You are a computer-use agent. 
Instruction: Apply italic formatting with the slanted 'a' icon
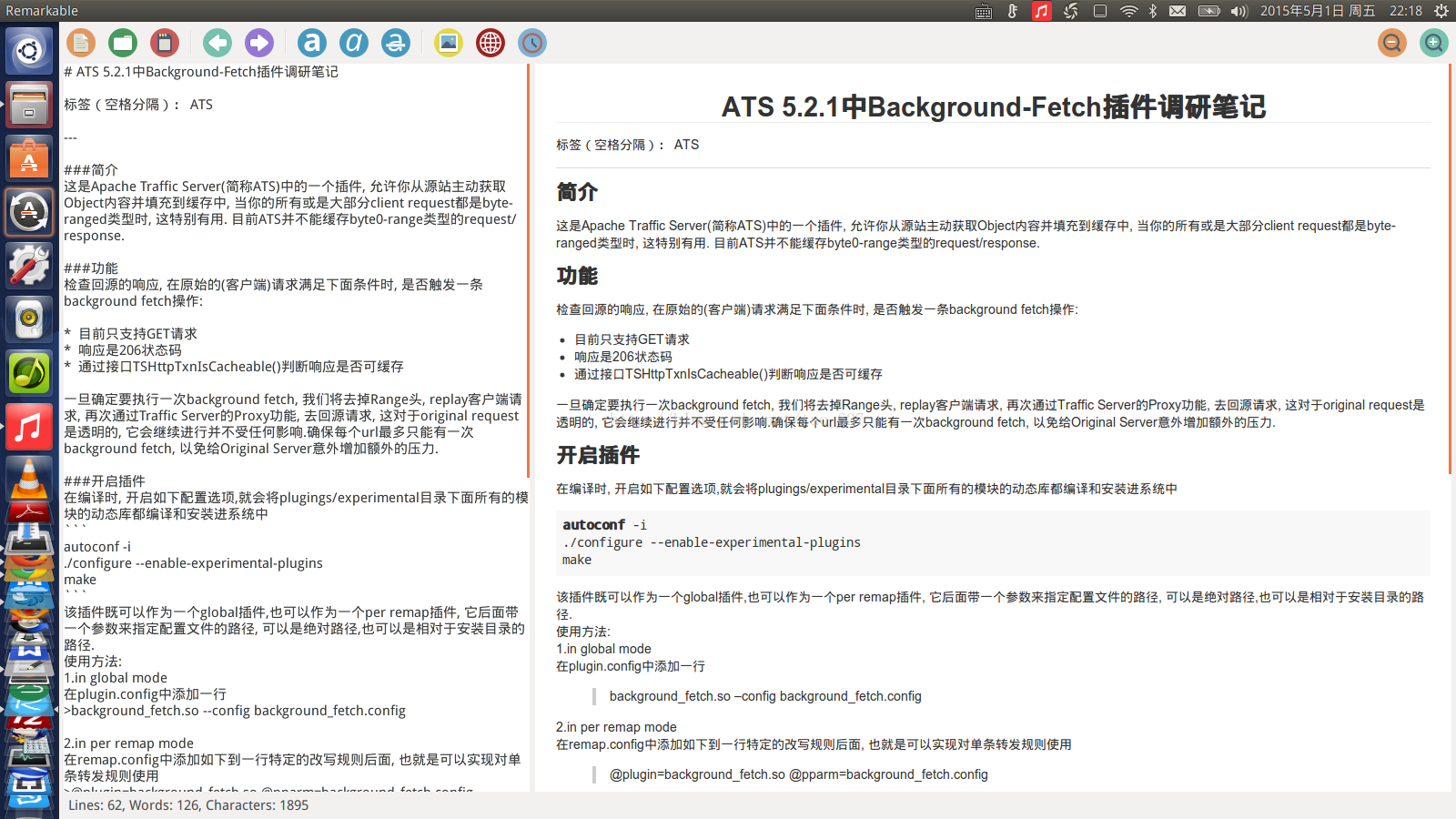(x=354, y=43)
